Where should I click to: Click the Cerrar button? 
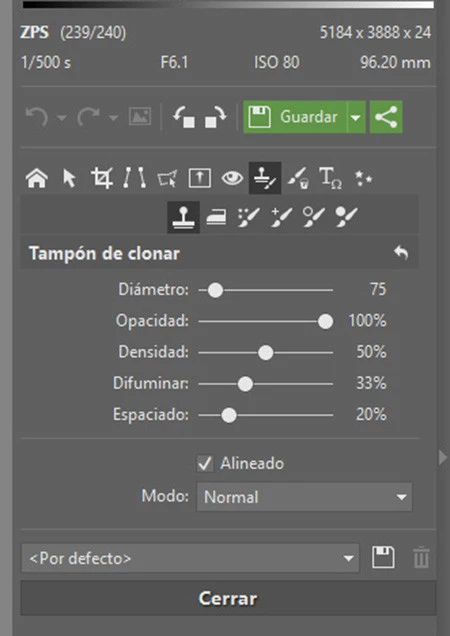(x=228, y=598)
